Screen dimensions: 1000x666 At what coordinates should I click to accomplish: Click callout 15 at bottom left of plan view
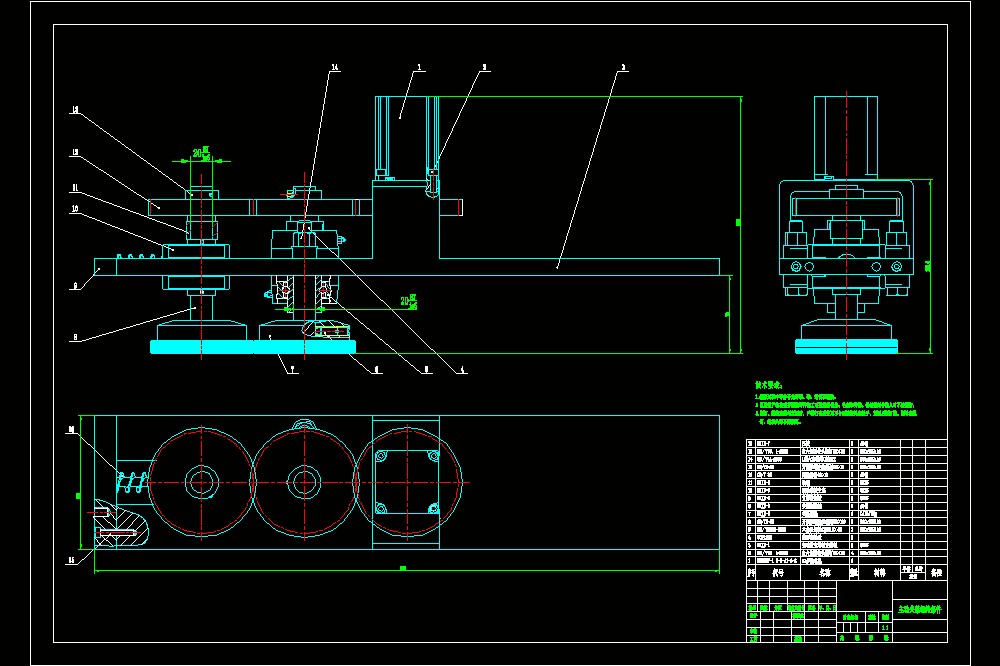point(71,560)
